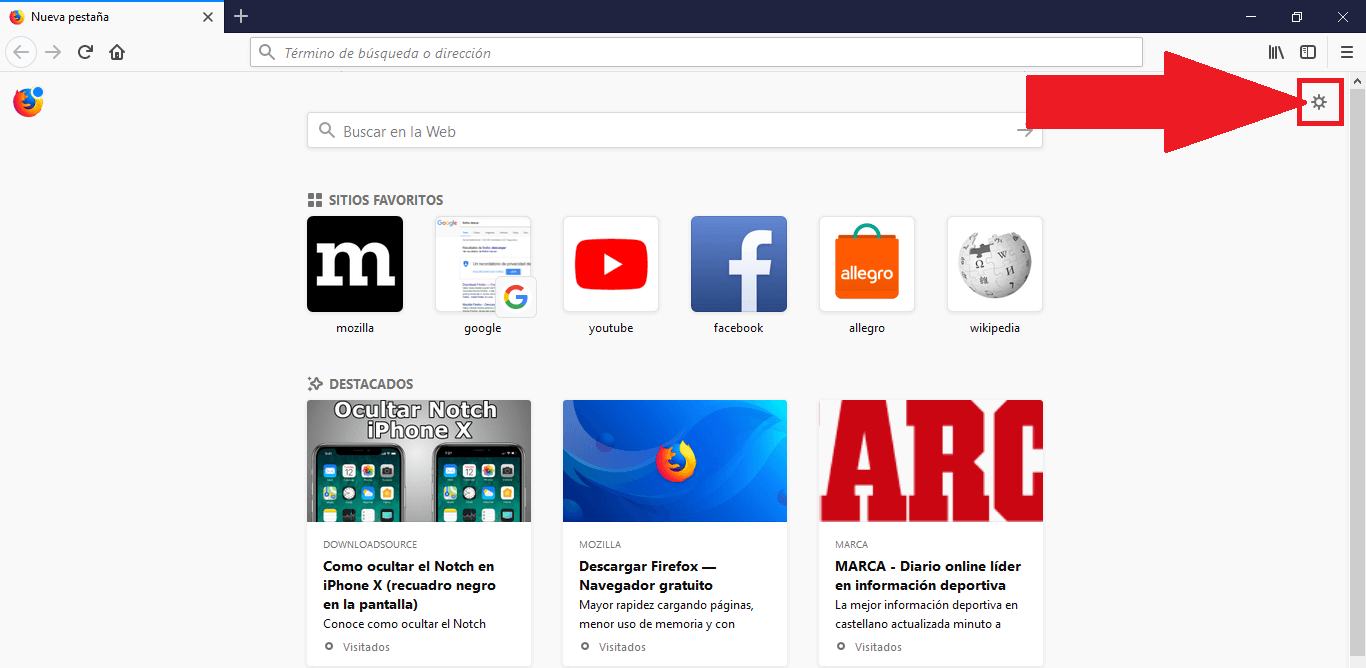The image size is (1366, 668).
Task: Click the MARCA source label on card
Action: pyautogui.click(x=852, y=545)
